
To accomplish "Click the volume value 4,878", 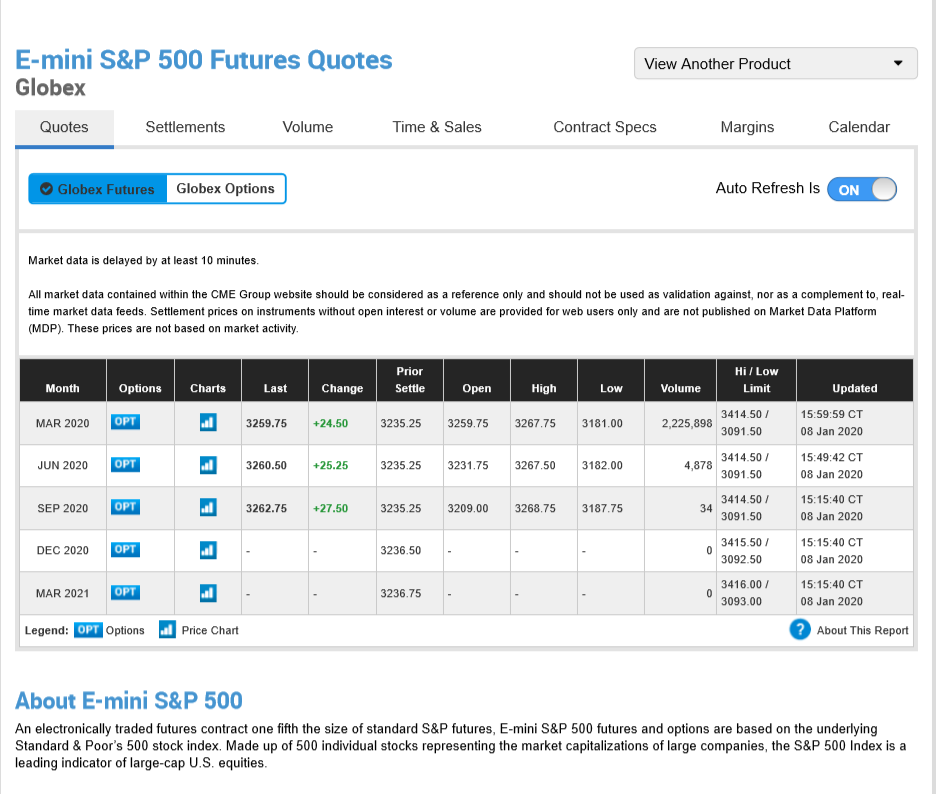I will [x=698, y=465].
